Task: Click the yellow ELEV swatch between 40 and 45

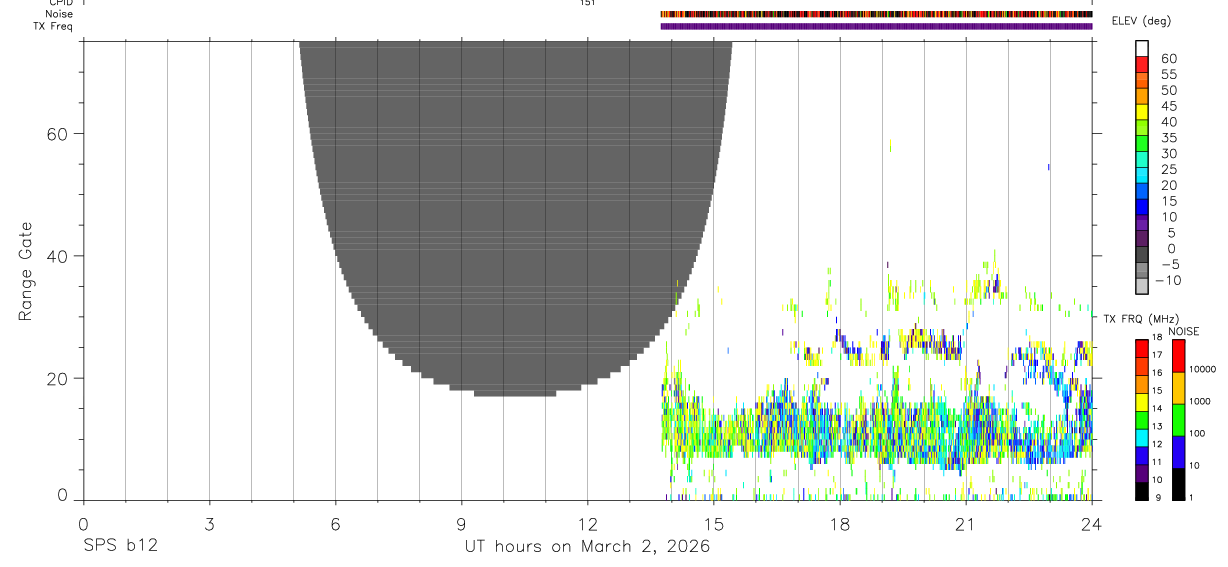Action: click(1142, 112)
